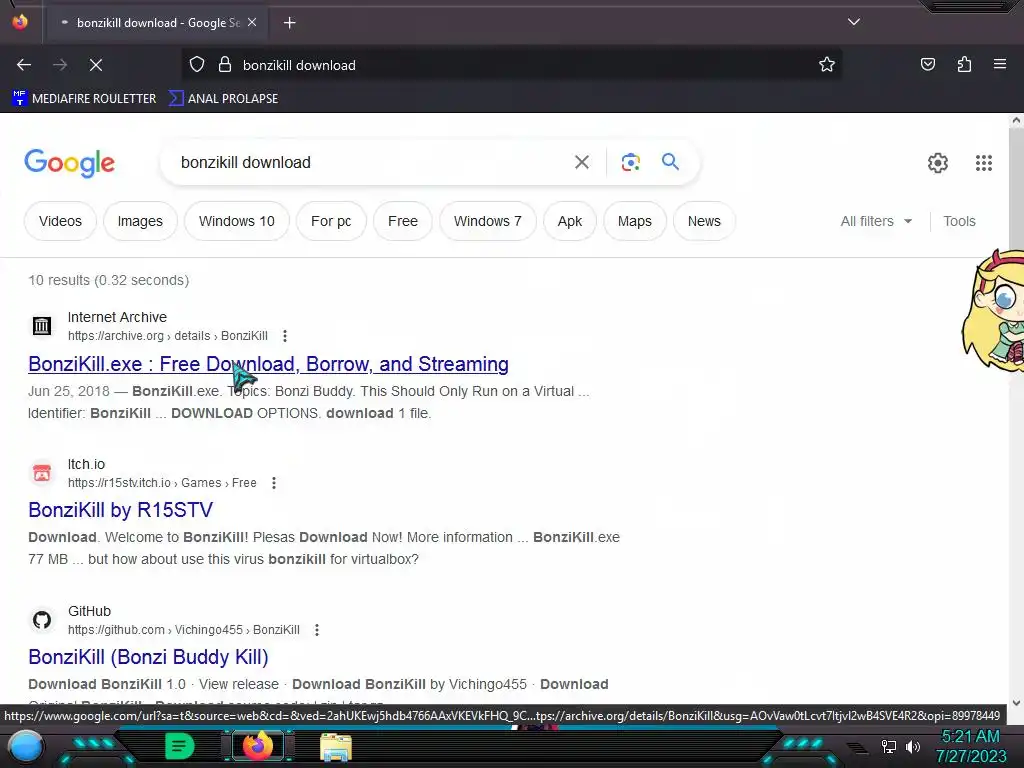The height and width of the screenshot is (768, 1024).
Task: Apply the For pc filter chip
Action: coord(331,221)
